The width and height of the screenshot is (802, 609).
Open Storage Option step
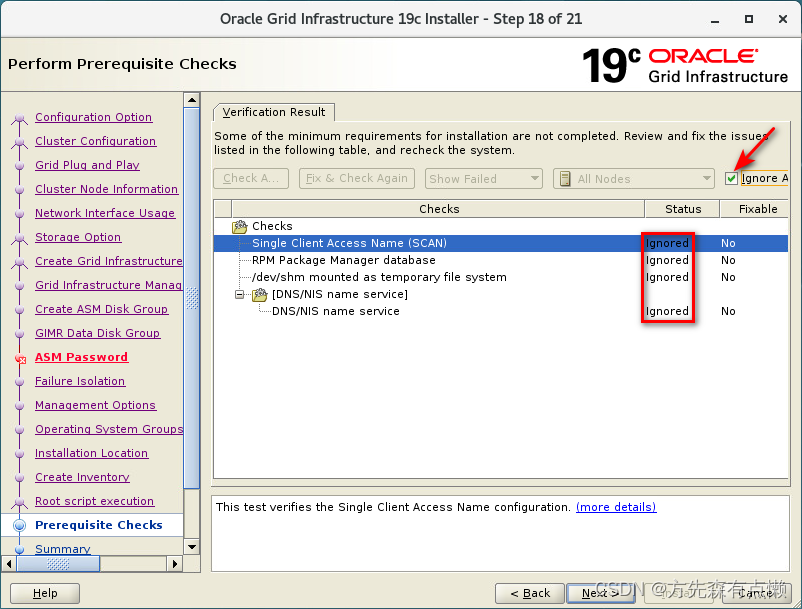pyautogui.click(x=78, y=237)
